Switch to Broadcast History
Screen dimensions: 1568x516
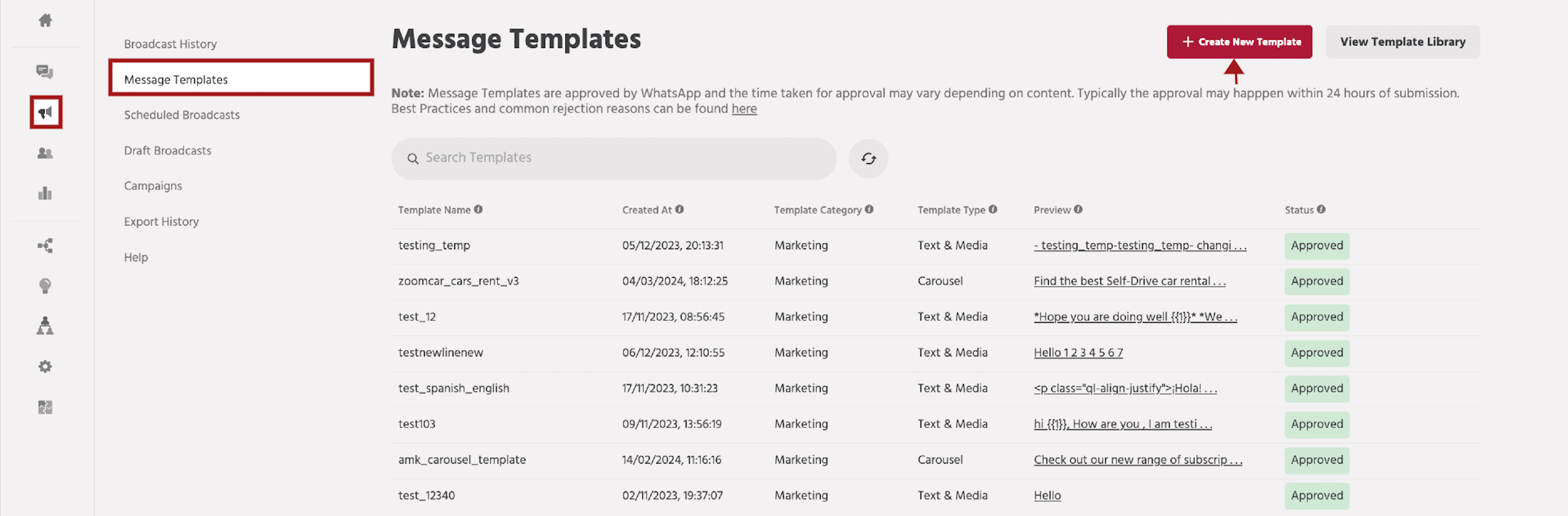pos(171,43)
